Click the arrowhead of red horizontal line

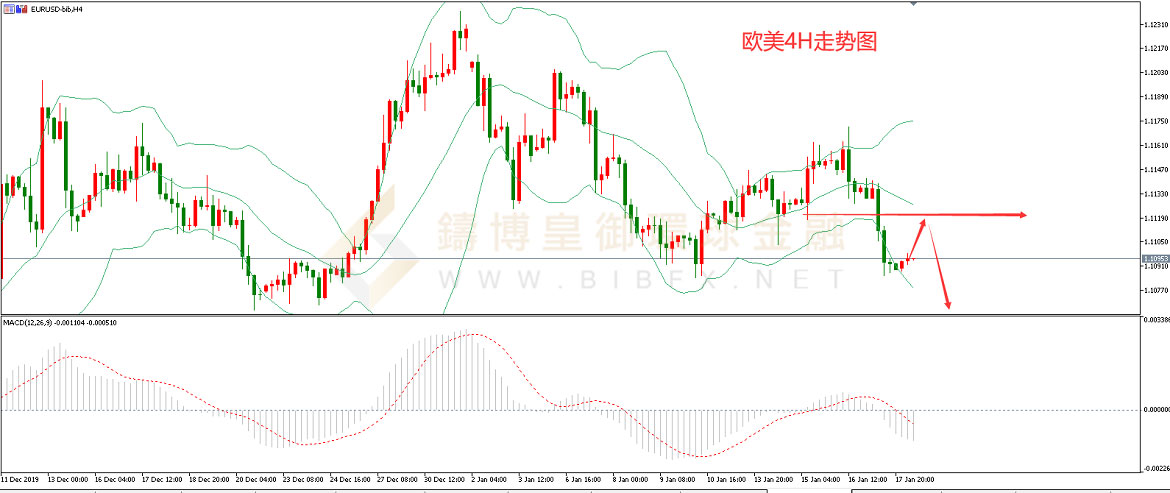[1023, 215]
